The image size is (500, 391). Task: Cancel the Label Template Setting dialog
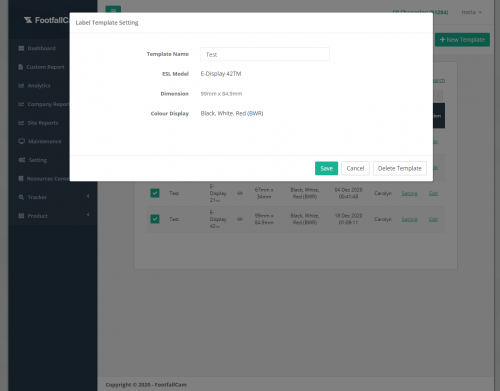(x=355, y=168)
